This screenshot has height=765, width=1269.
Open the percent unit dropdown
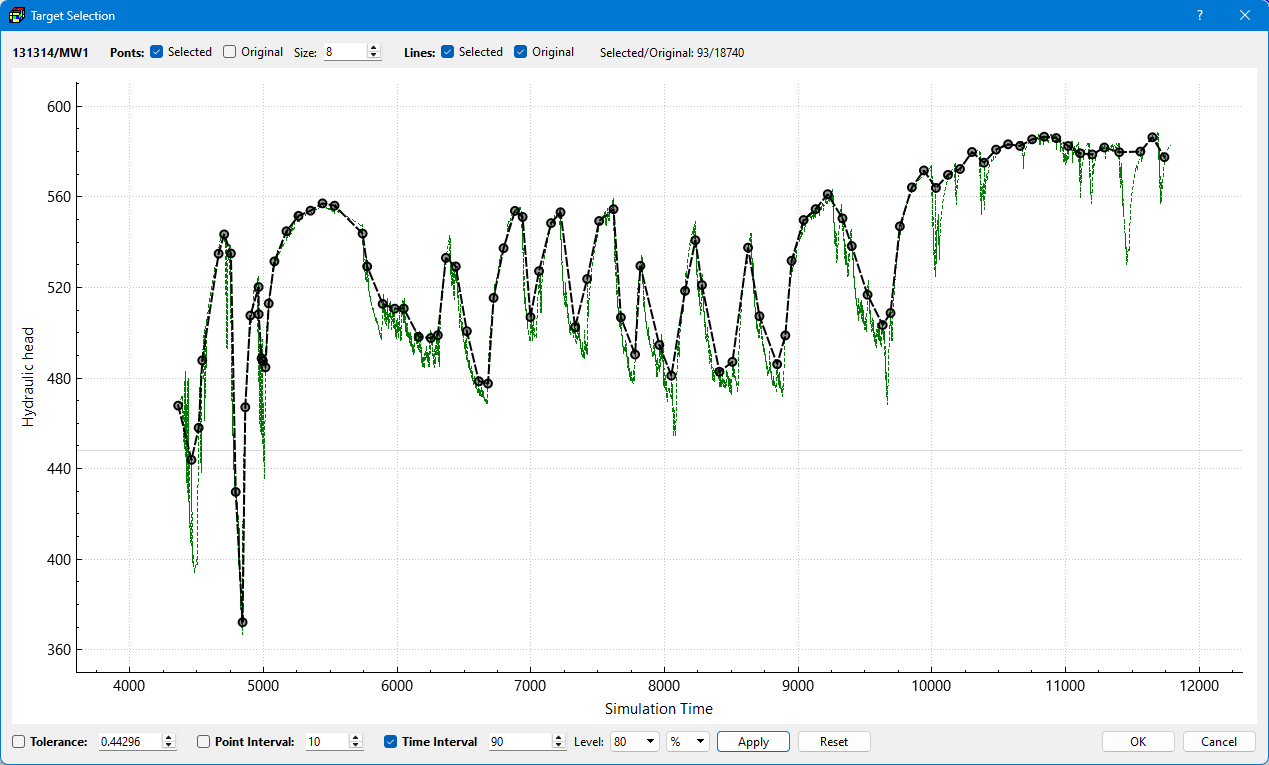(688, 742)
